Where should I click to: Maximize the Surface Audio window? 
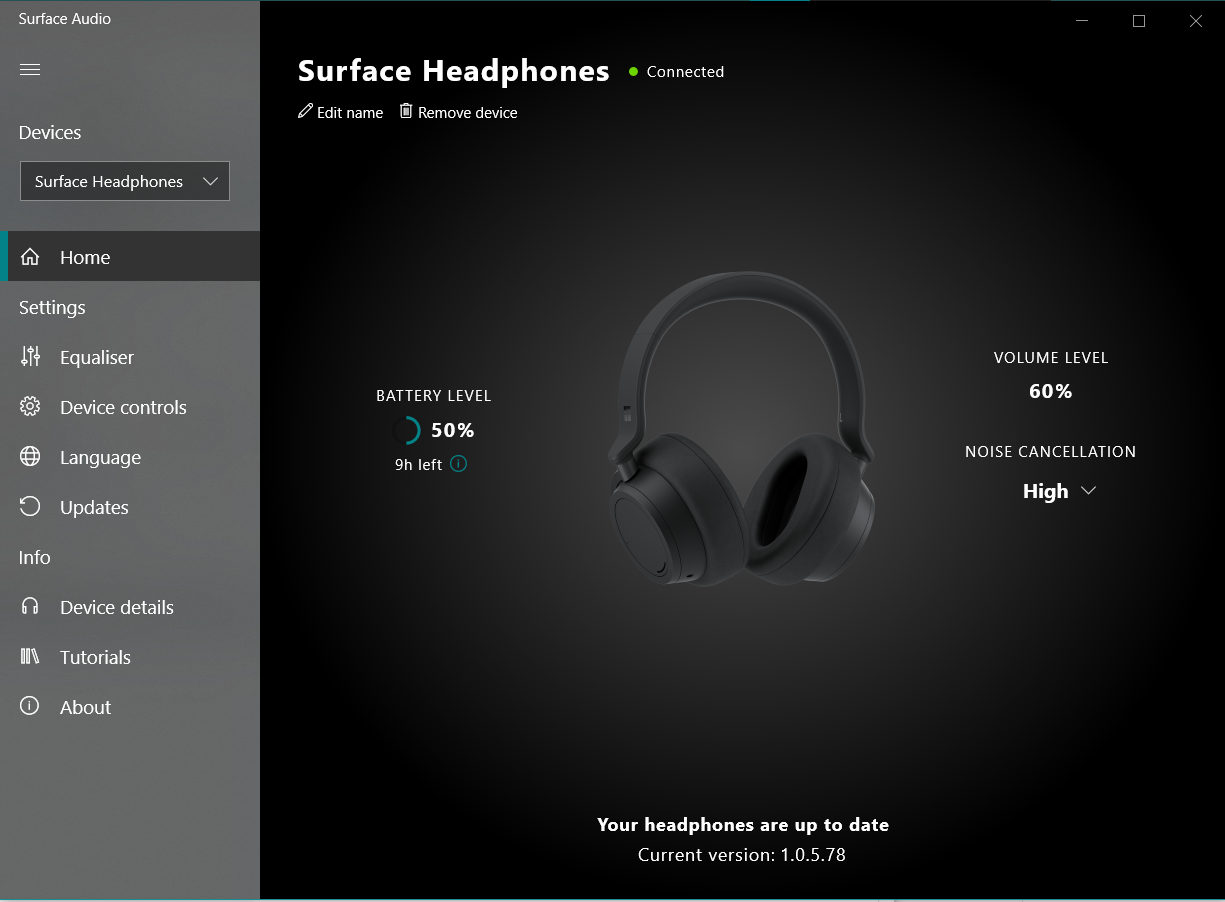coord(1138,21)
